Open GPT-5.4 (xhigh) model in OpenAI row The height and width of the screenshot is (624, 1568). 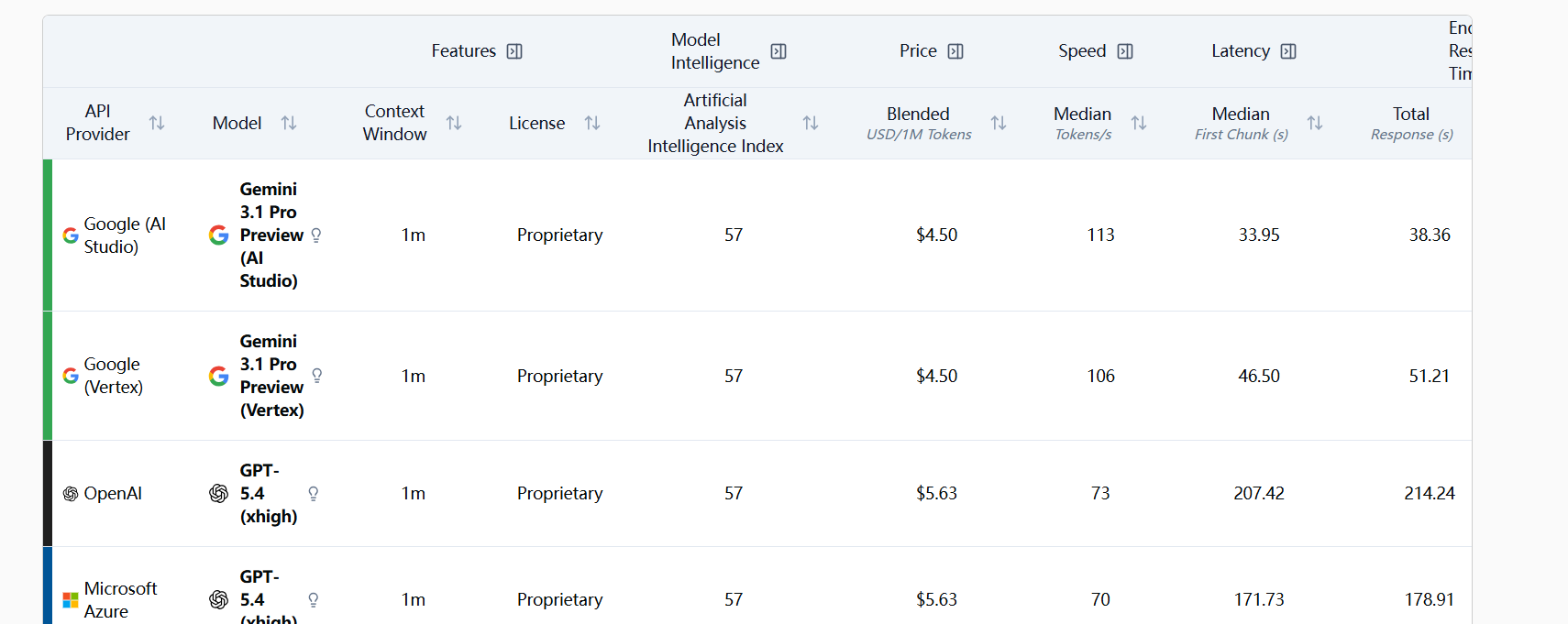click(269, 494)
